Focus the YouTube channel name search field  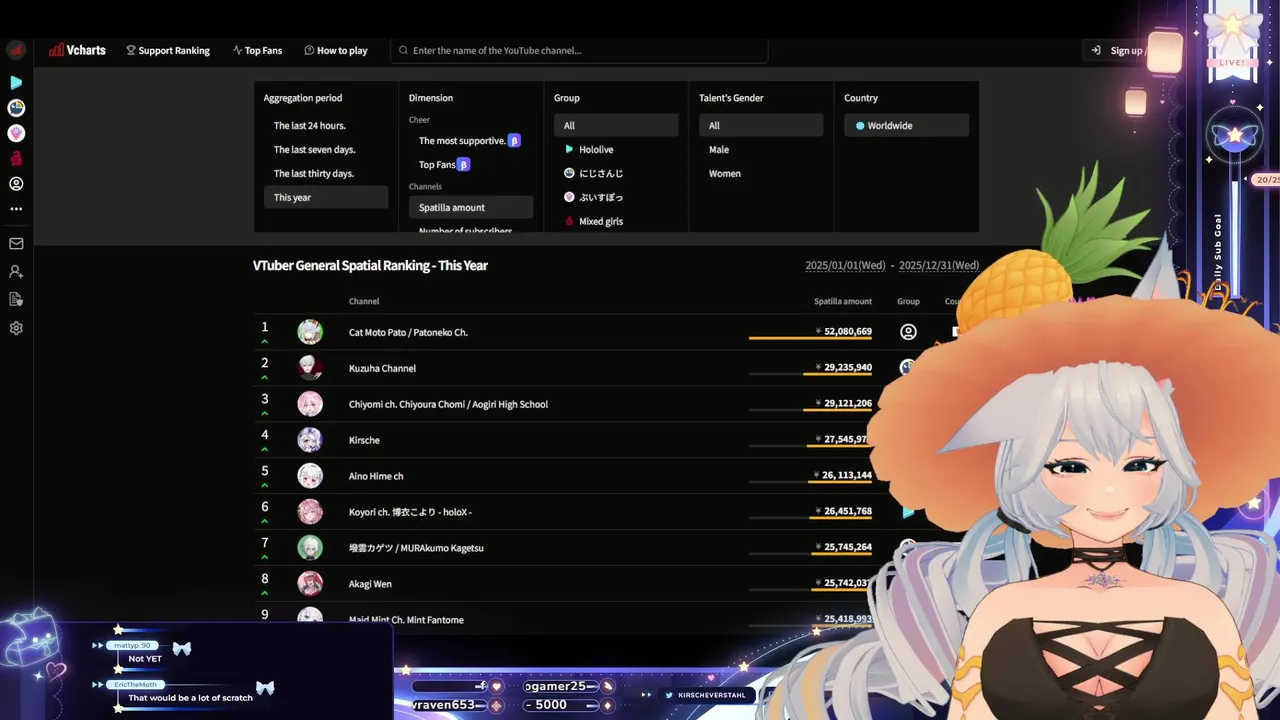tap(579, 50)
